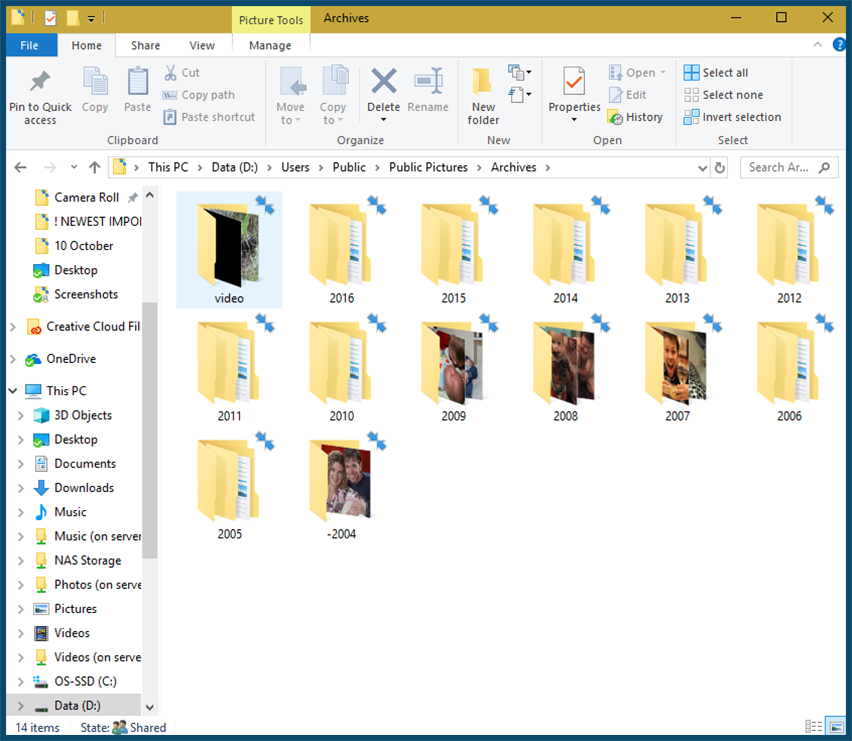Select the 2016 folder
The width and height of the screenshot is (852, 741).
pyautogui.click(x=341, y=252)
